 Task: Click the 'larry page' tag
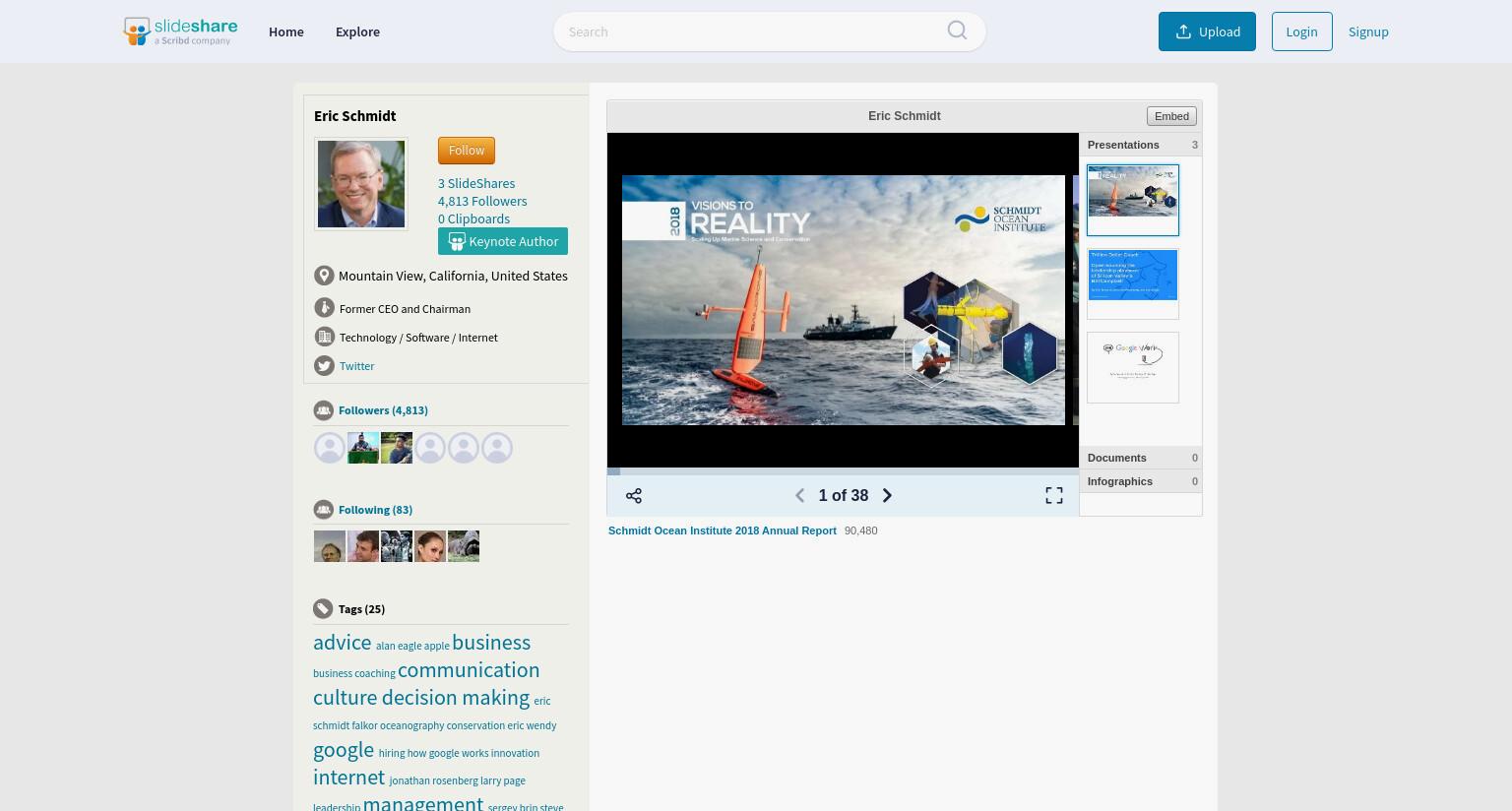(x=503, y=780)
